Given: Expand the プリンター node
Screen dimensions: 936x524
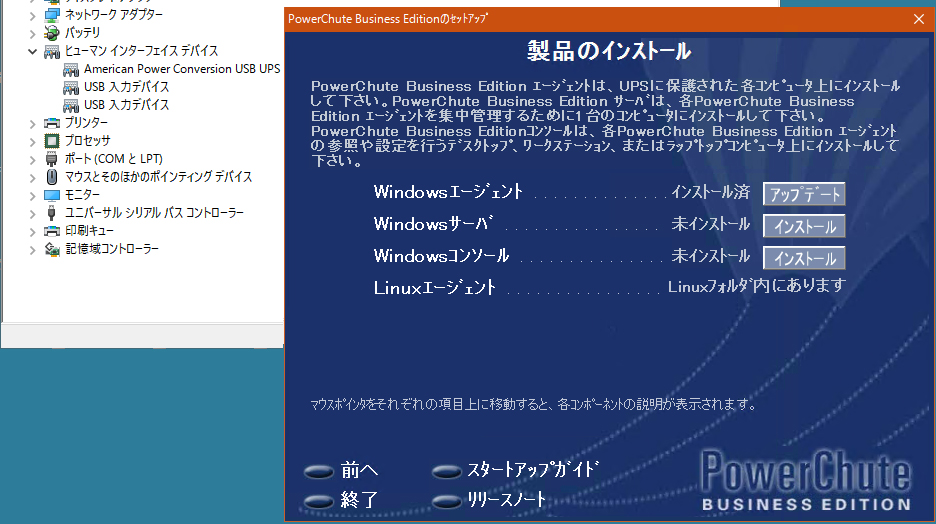Looking at the screenshot, I should [33, 124].
